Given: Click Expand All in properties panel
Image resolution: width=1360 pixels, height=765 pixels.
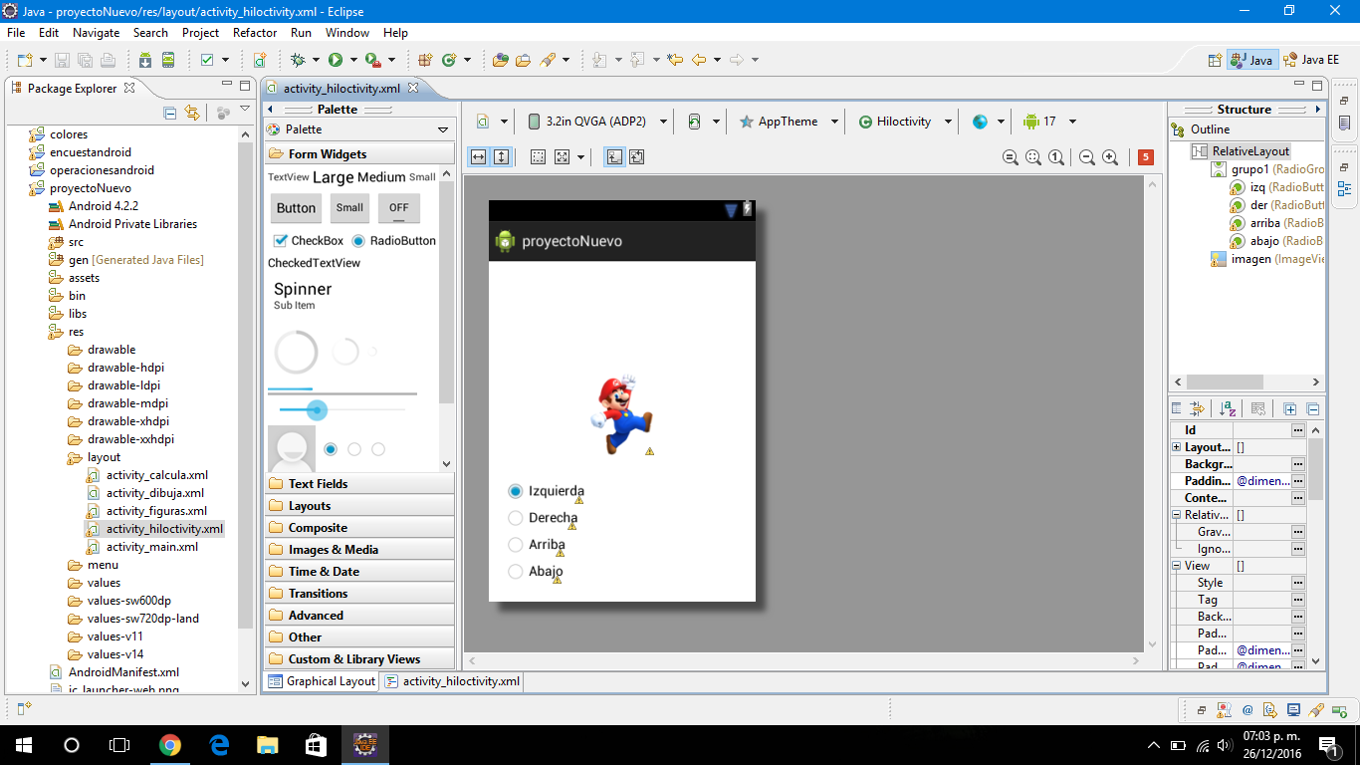Looking at the screenshot, I should click(1290, 409).
